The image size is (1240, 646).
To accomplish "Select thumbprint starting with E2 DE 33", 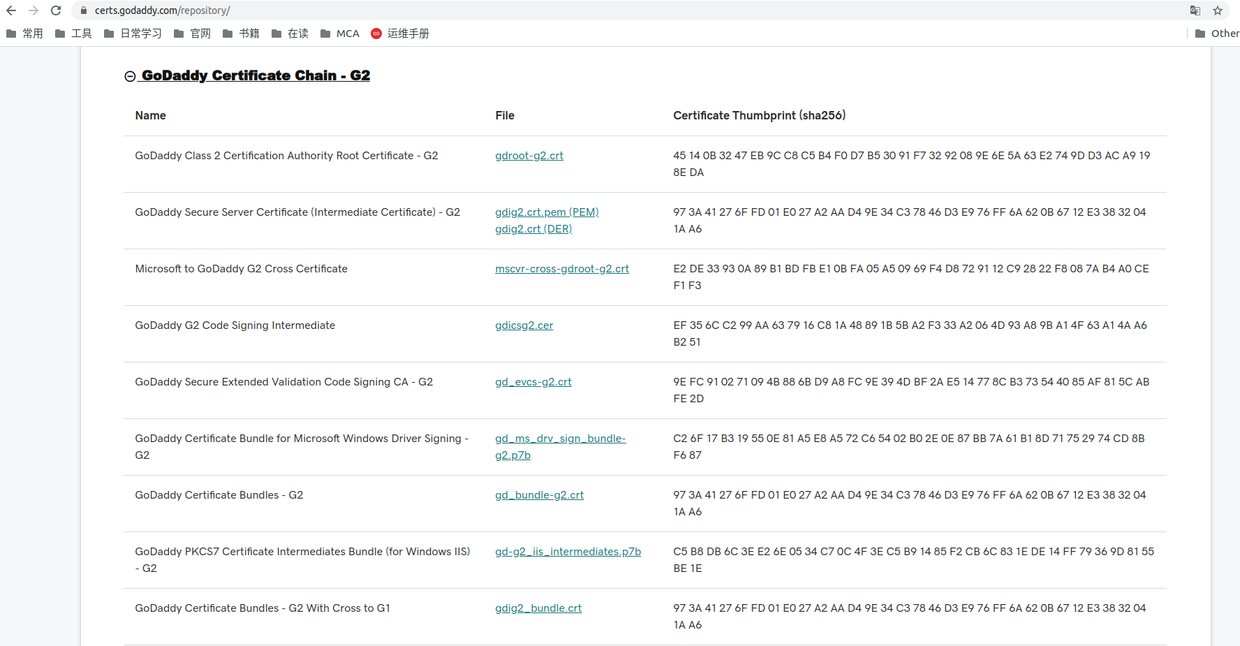I will coord(911,277).
